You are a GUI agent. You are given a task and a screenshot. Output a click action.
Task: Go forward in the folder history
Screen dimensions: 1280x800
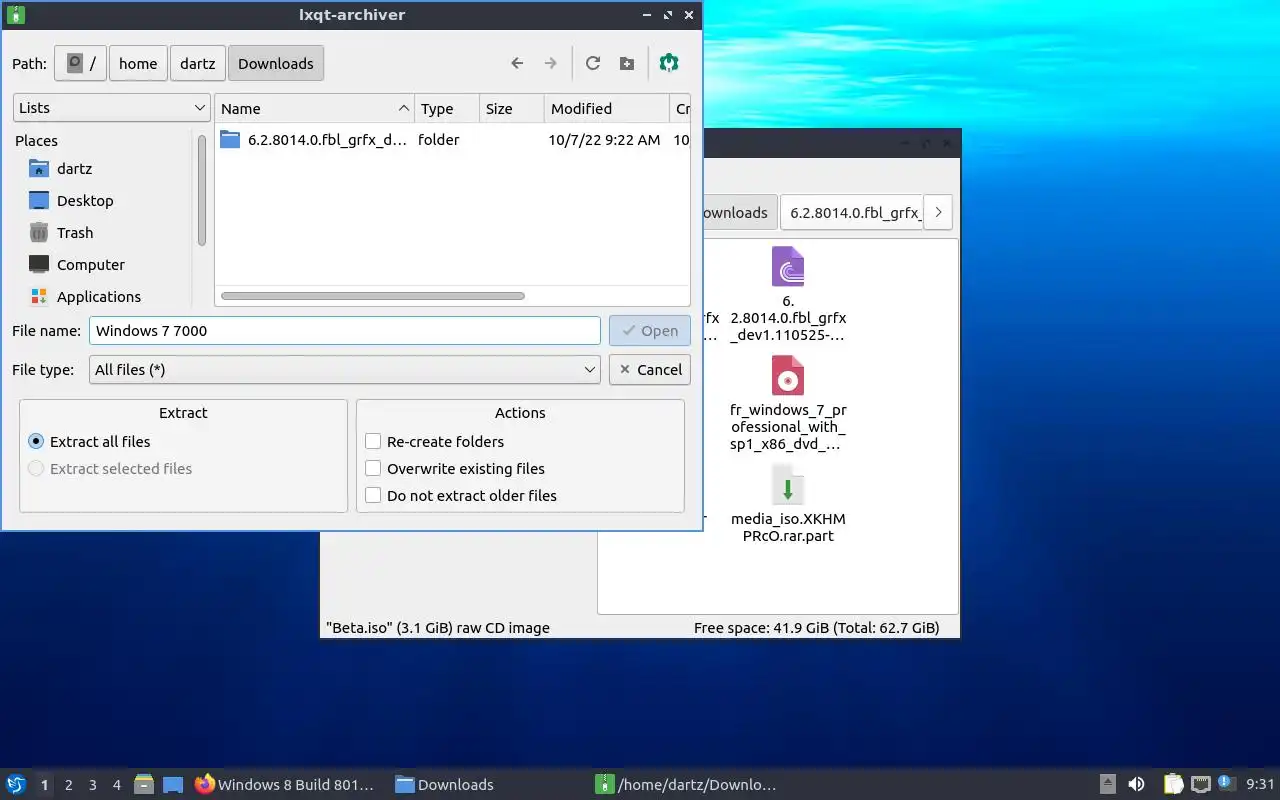(x=550, y=63)
